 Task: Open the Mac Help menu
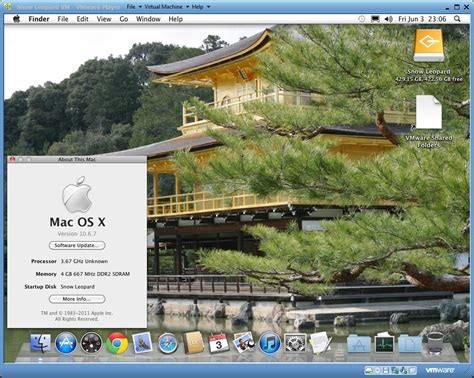[175, 19]
